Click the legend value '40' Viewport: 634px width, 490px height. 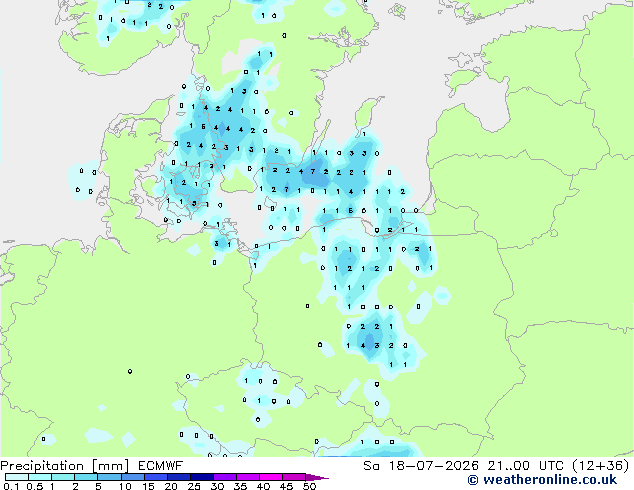263,486
